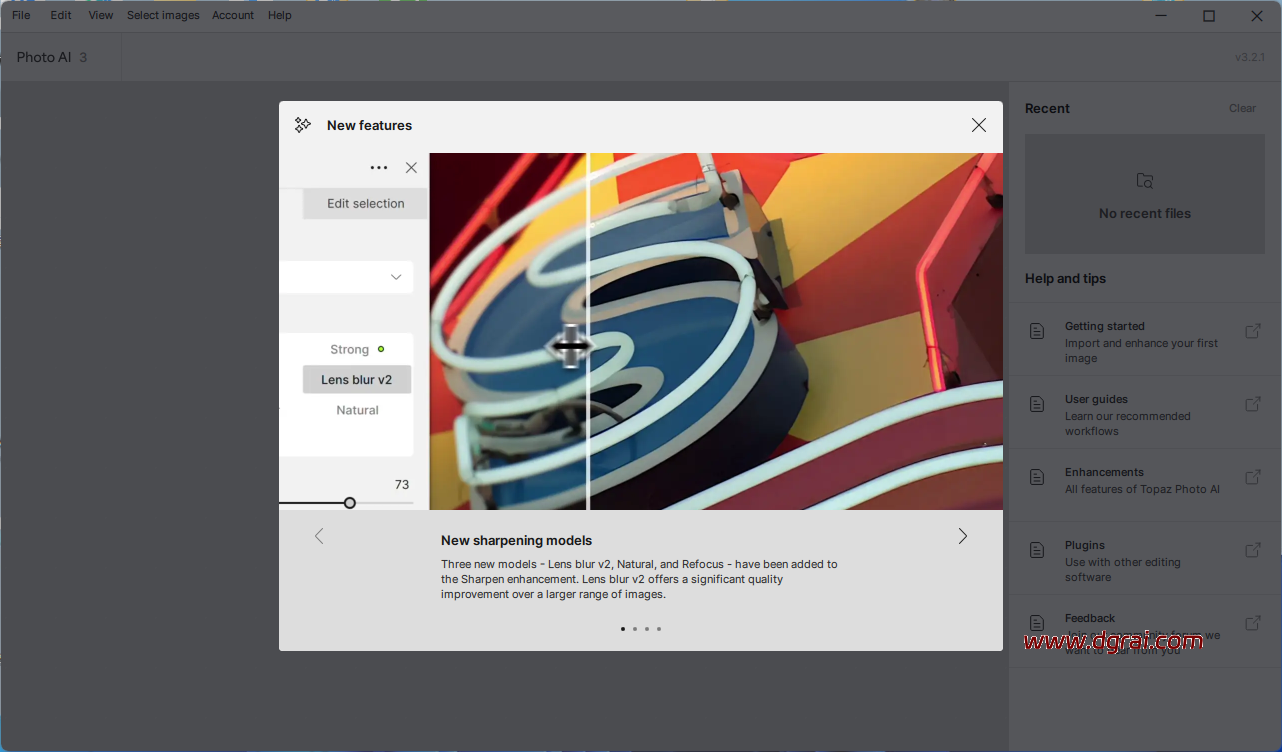The image size is (1282, 752).
Task: Close the Photo AI window
Action: click(x=1257, y=15)
